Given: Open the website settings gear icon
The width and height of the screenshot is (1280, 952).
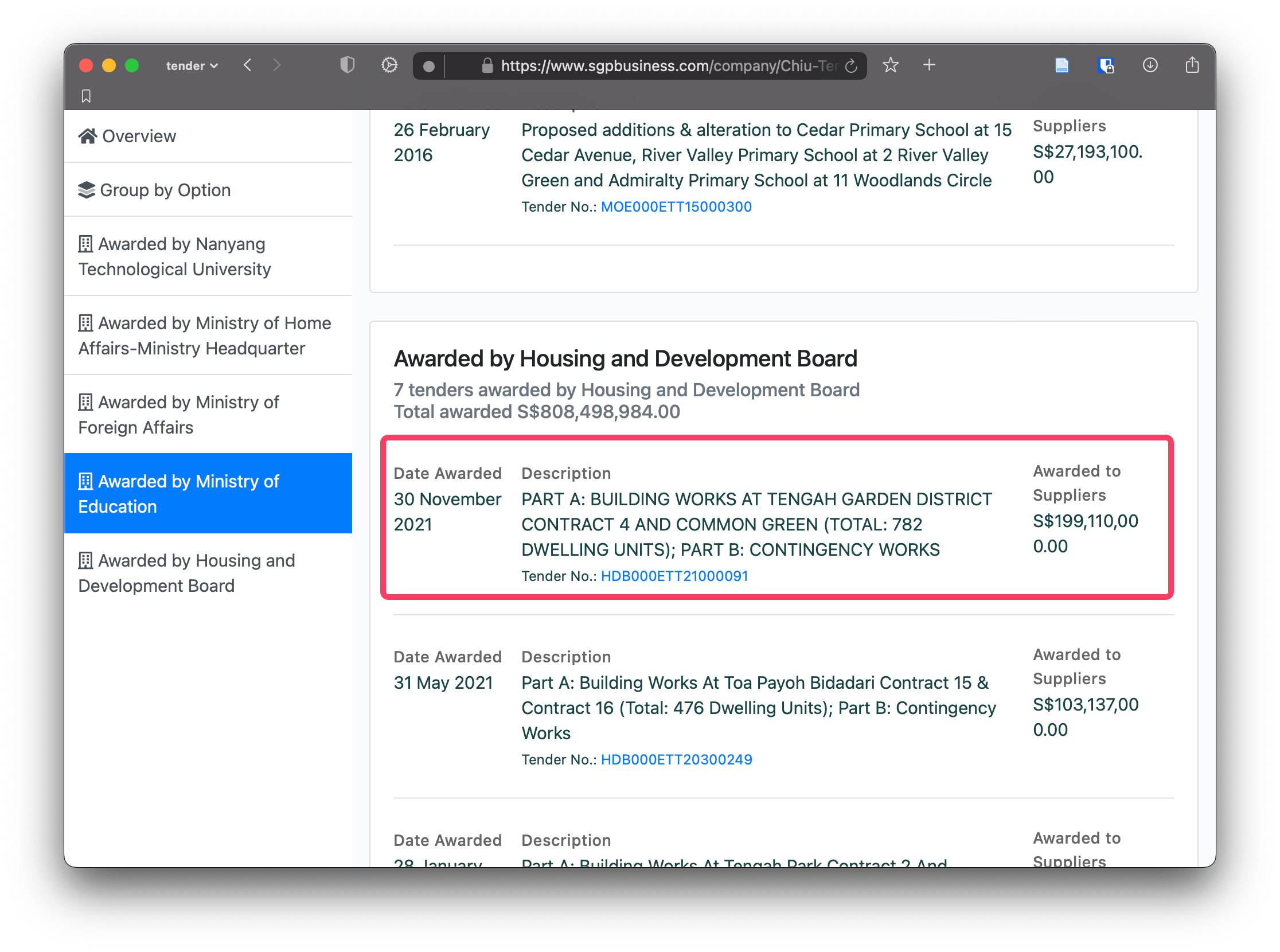Looking at the screenshot, I should 389,65.
